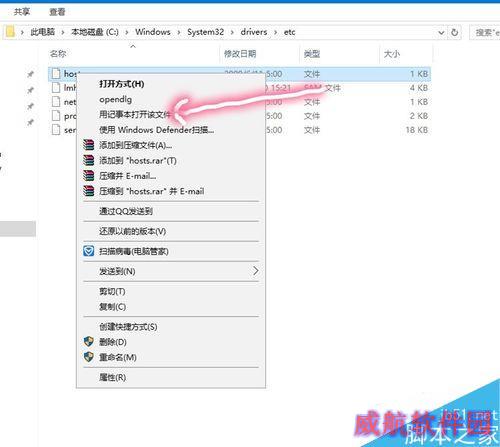Viewport: 500px width, 447px height.
Task: Choose 还原以前的版本(V) entry
Action: tap(132, 231)
